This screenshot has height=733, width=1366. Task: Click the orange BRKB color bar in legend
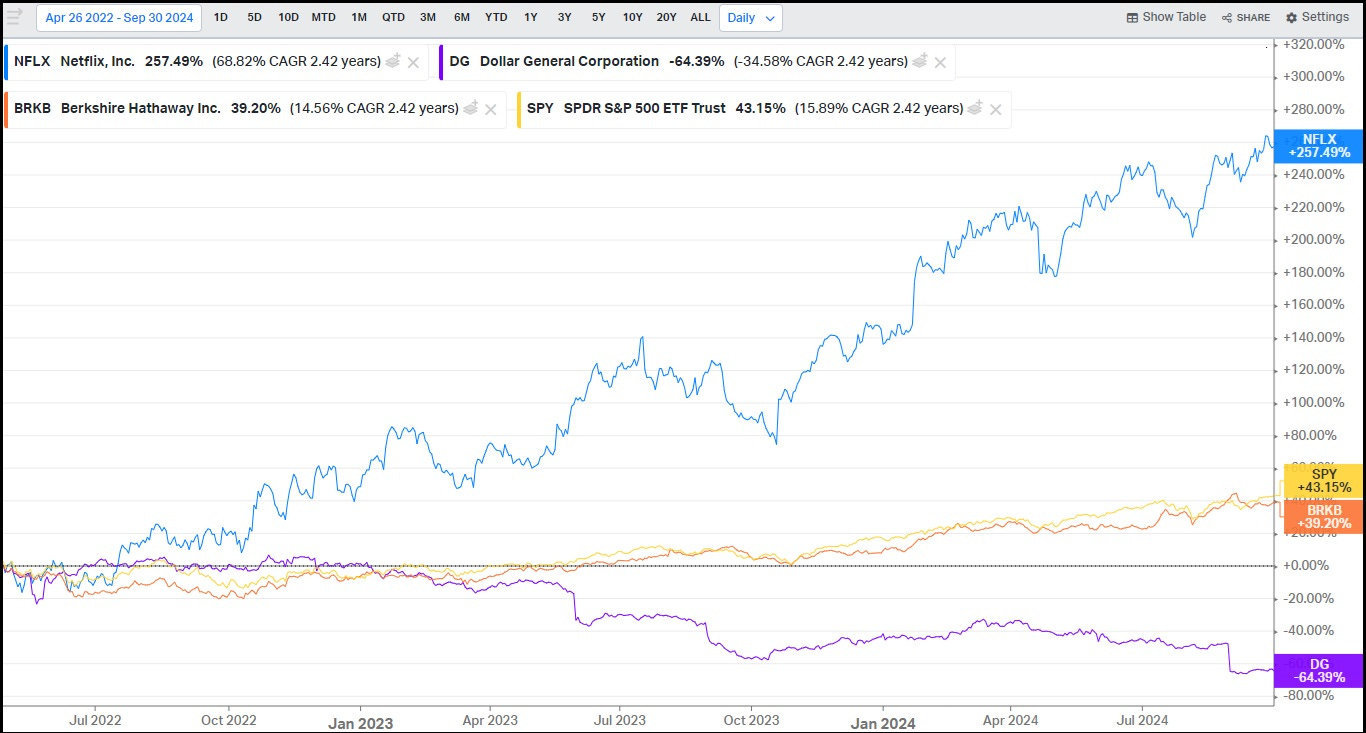(6, 109)
